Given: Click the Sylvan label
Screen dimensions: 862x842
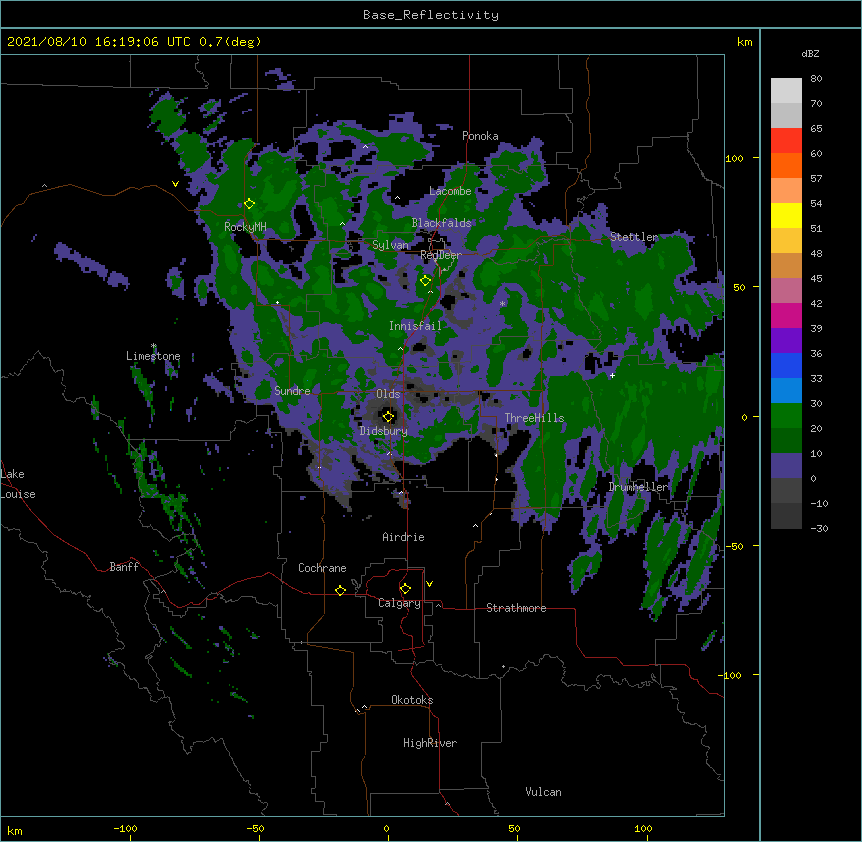Looking at the screenshot, I should 390,245.
